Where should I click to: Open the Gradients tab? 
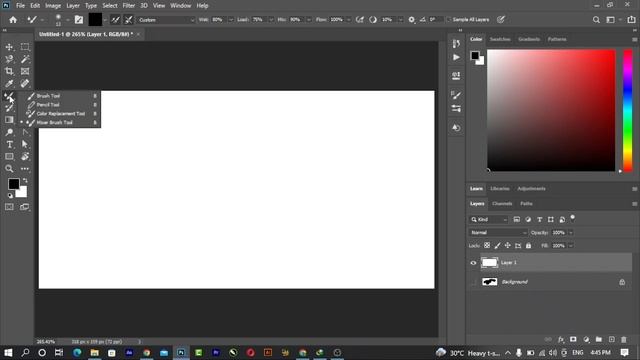point(529,39)
